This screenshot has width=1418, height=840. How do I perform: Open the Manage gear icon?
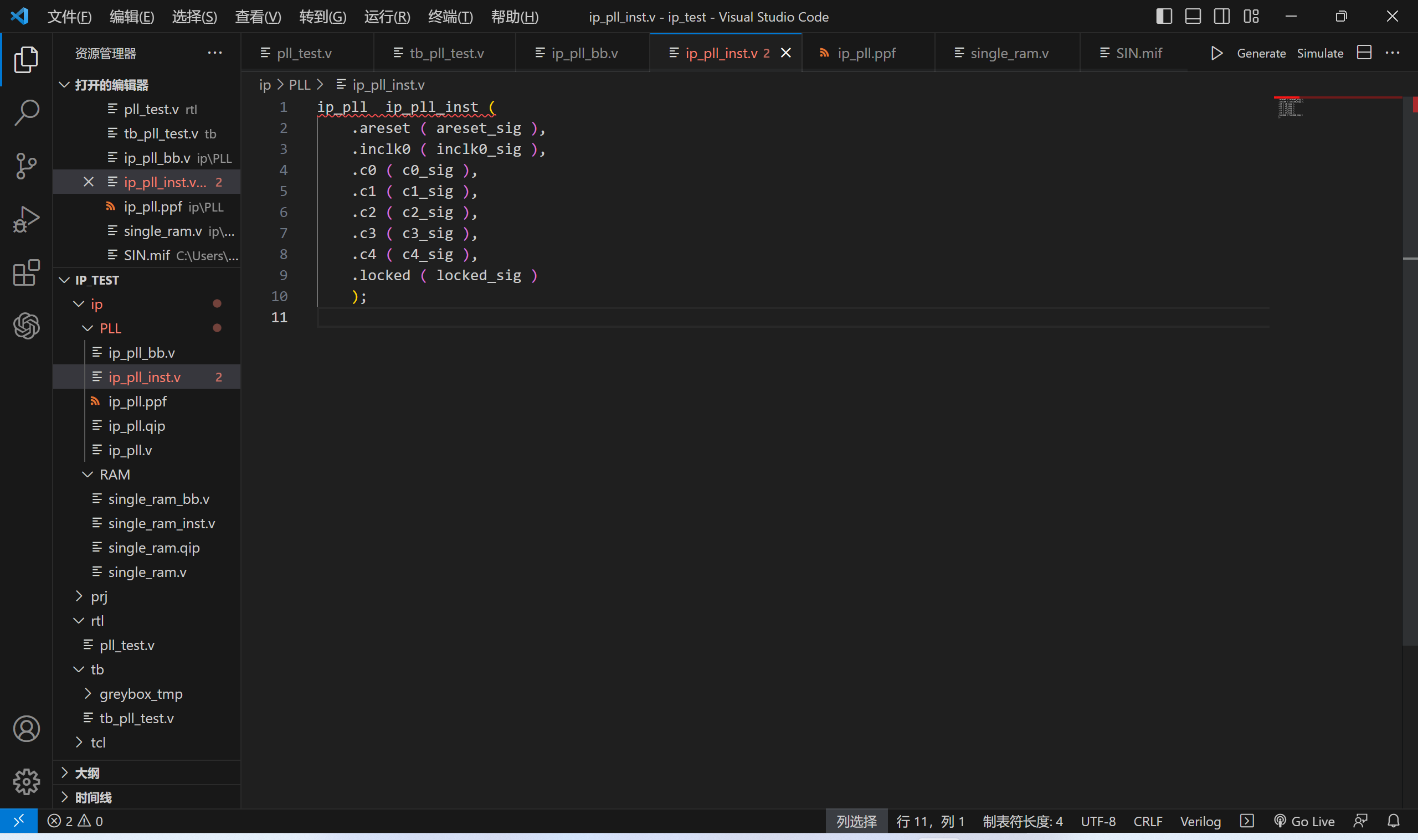tap(26, 782)
